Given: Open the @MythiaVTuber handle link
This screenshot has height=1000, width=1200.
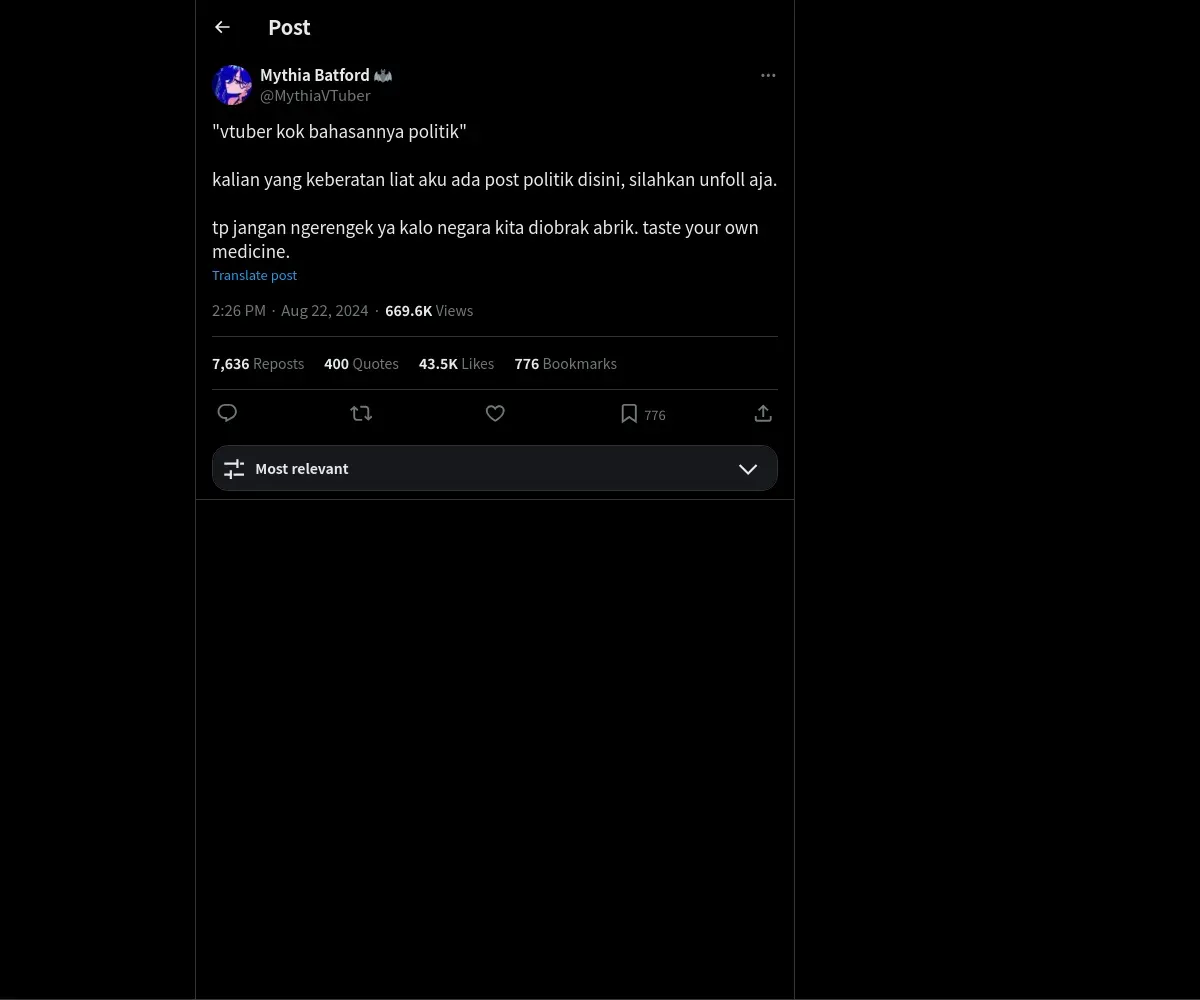Looking at the screenshot, I should click(x=315, y=96).
